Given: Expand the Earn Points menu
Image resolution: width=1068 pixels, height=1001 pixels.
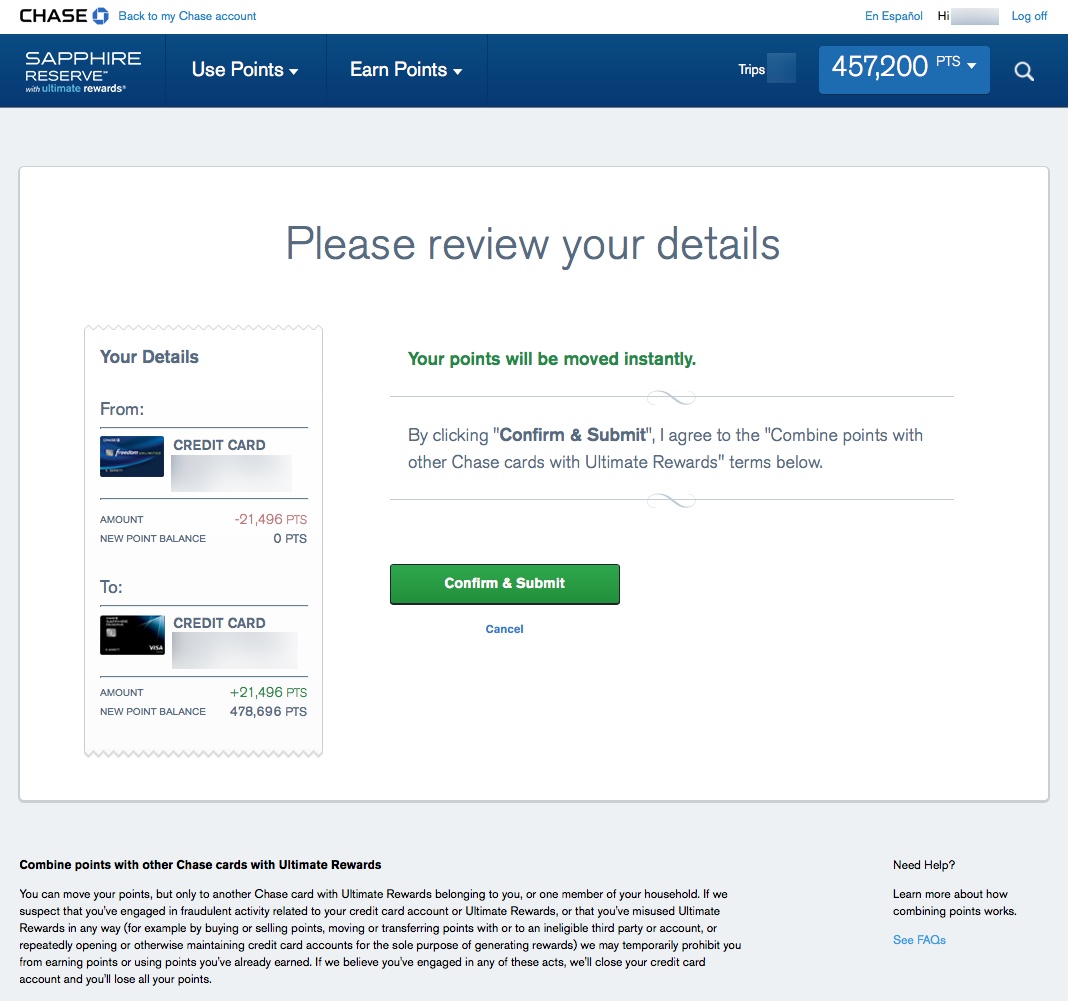Looking at the screenshot, I should (406, 69).
